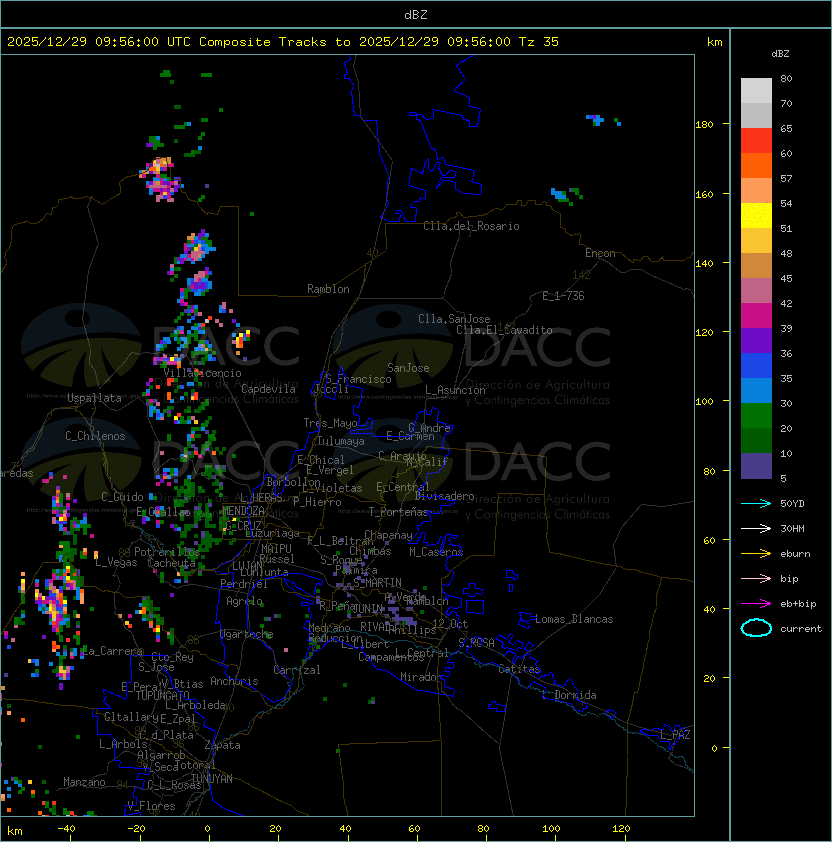Pick the yellow 51-54 dBZ color swatch
832x842 pixels.
[756, 216]
